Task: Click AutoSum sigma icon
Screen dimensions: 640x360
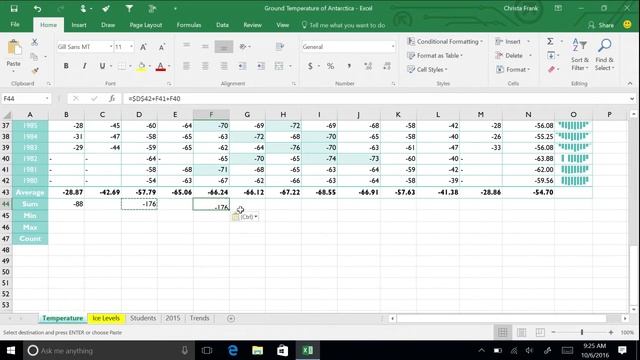Action: [550, 41]
